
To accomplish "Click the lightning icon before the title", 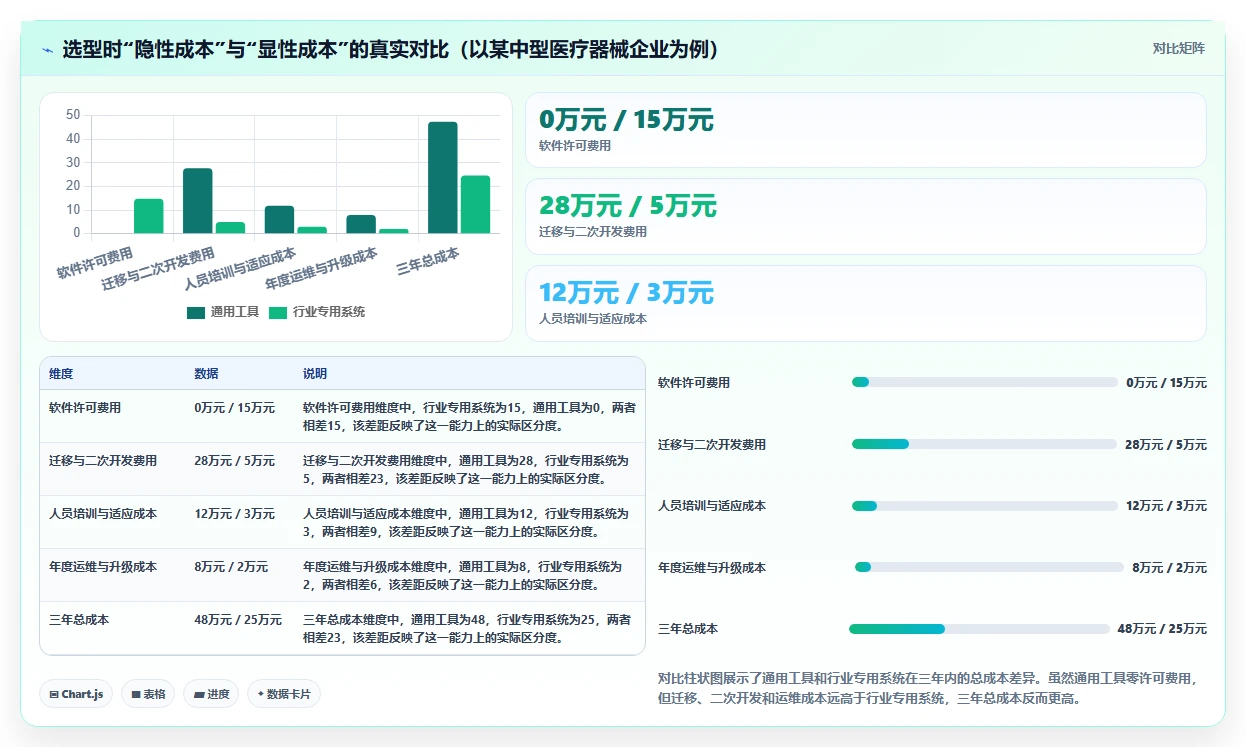I will point(47,50).
